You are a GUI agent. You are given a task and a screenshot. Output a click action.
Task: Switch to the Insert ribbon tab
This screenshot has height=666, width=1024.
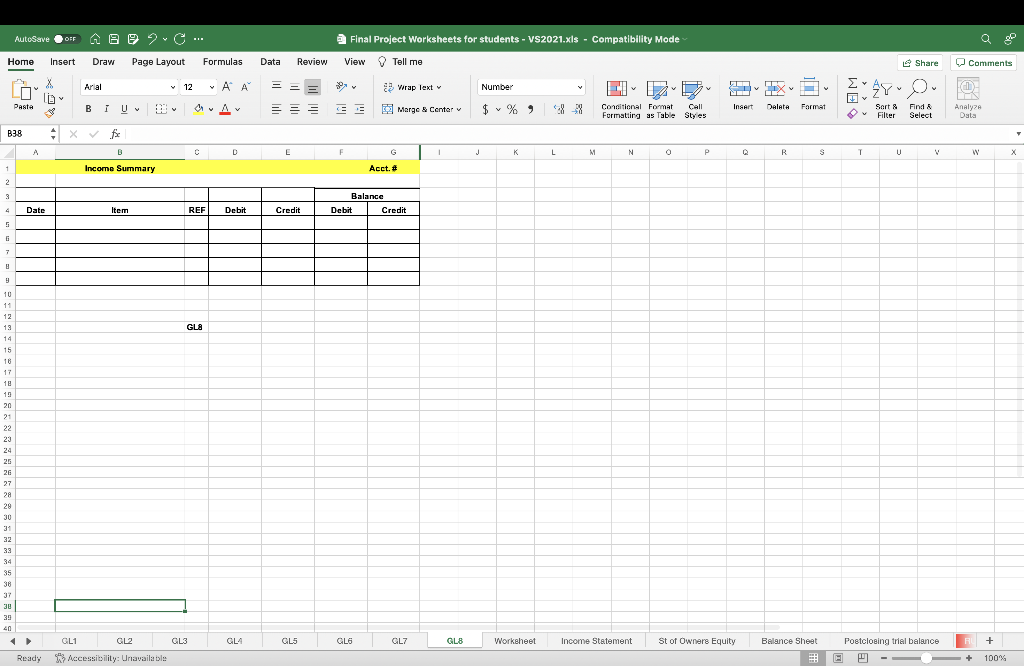(x=63, y=62)
